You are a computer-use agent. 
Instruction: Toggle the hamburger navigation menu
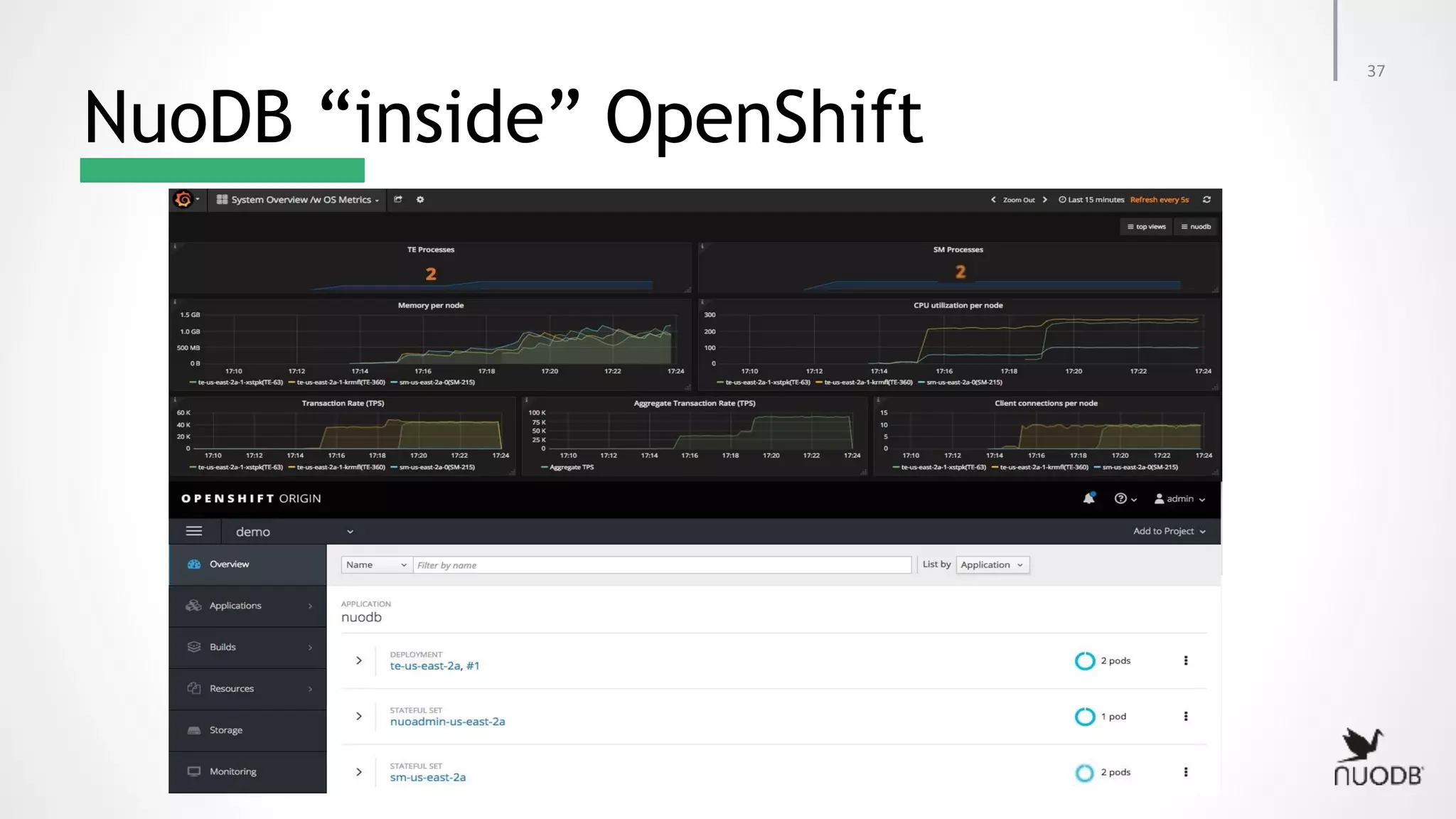pyautogui.click(x=194, y=531)
